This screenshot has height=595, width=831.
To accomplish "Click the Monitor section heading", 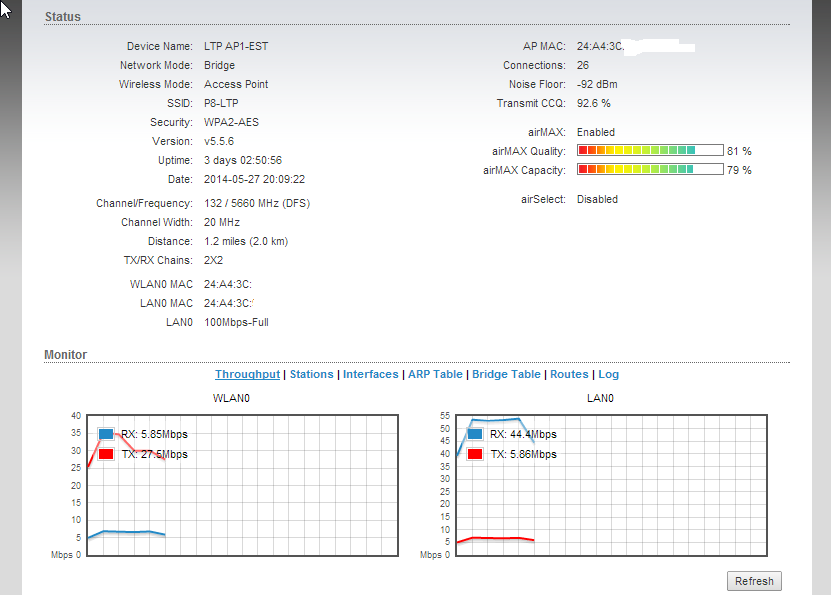I will click(x=65, y=354).
